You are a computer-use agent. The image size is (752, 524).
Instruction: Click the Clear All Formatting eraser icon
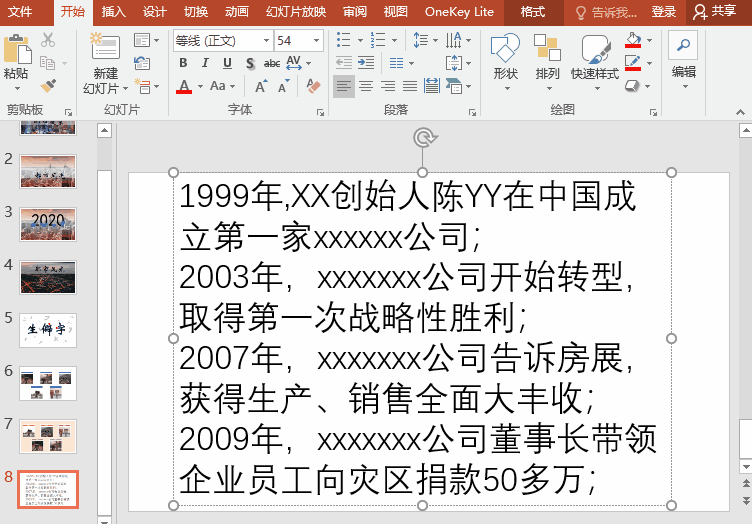tap(313, 87)
